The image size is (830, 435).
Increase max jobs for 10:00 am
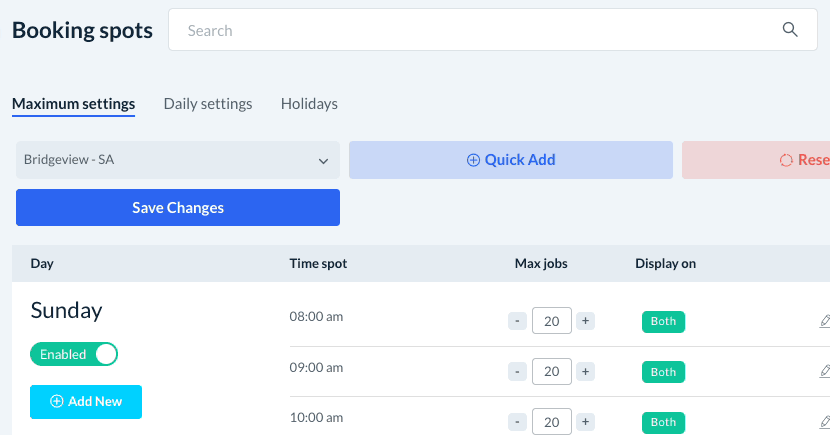586,421
